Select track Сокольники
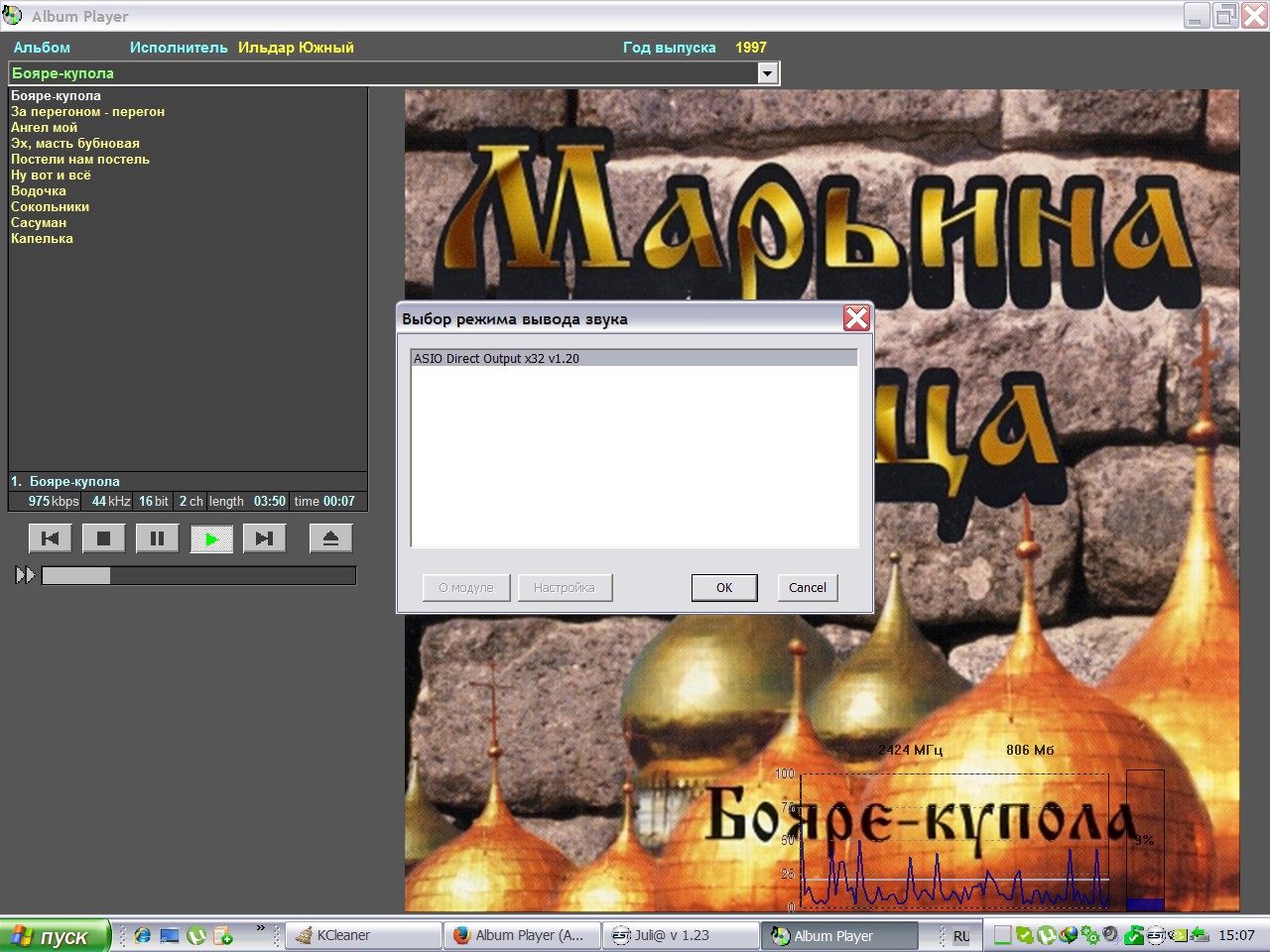 click(x=51, y=207)
